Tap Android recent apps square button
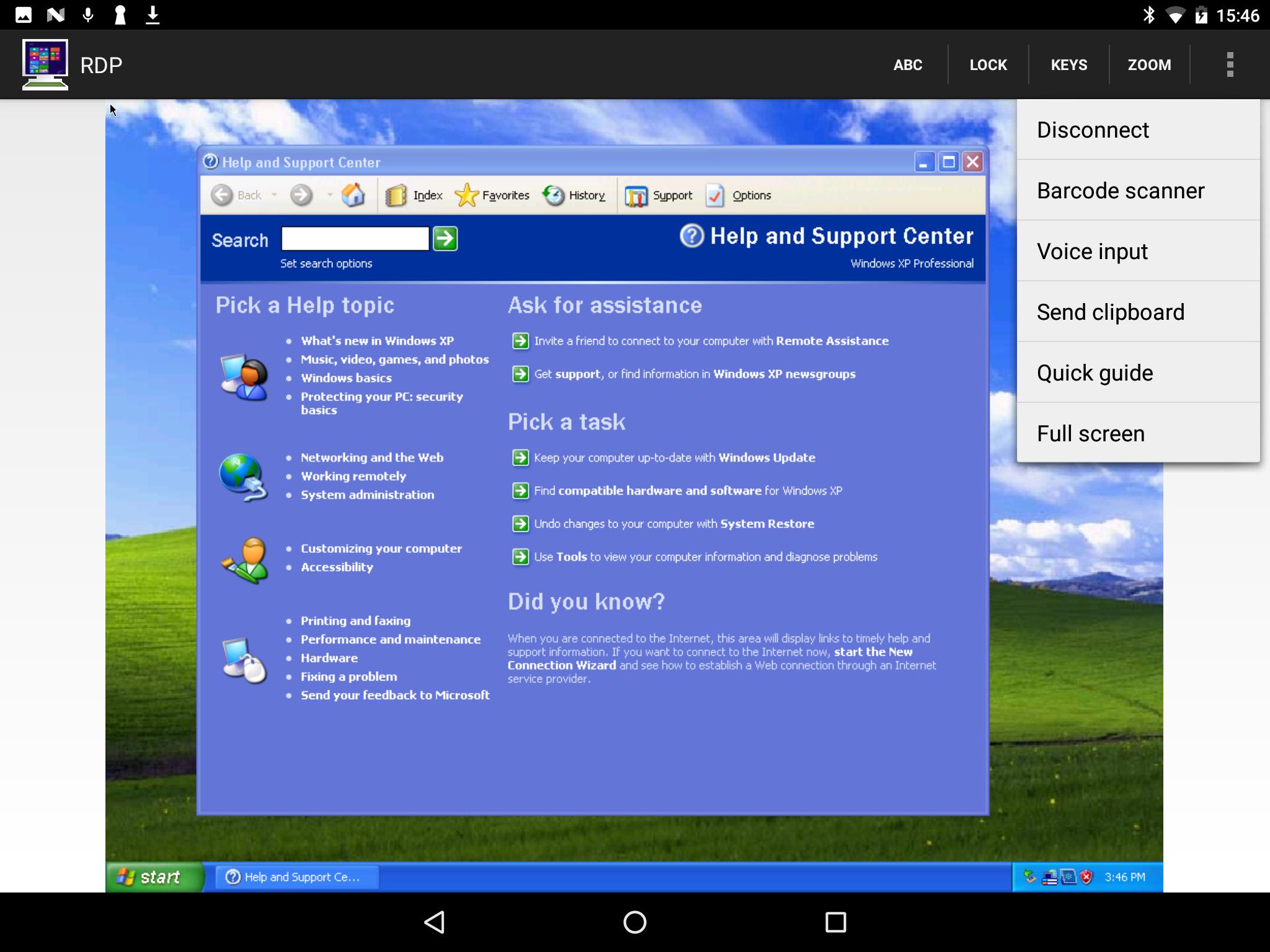 (x=835, y=922)
